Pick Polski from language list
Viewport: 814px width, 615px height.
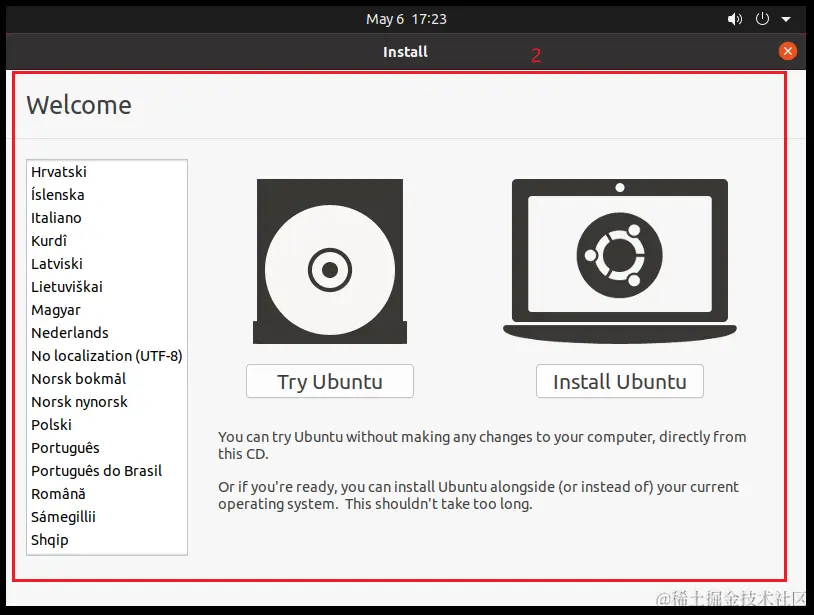tap(107, 425)
